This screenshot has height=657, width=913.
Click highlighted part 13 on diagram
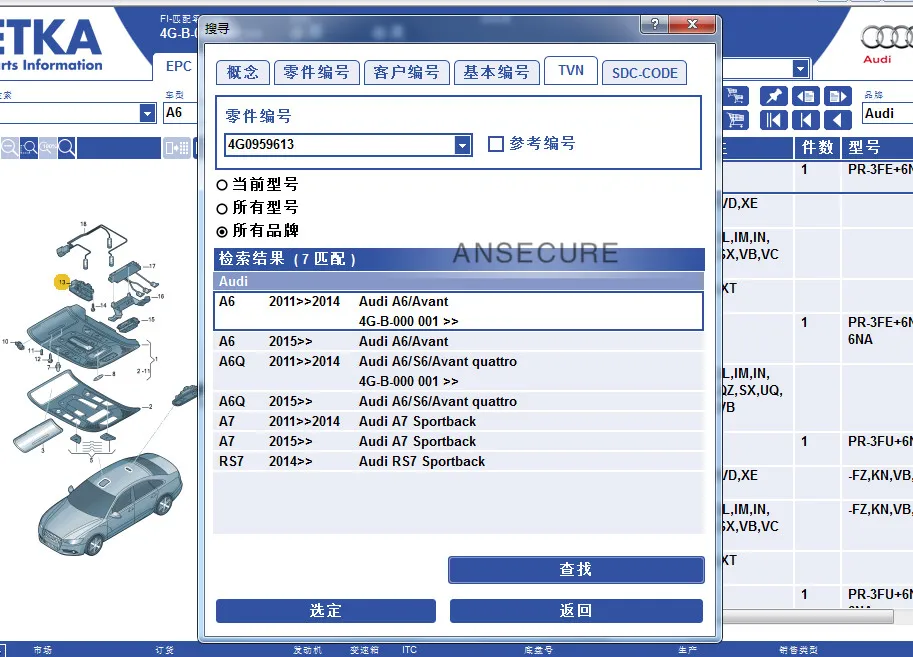(x=62, y=282)
